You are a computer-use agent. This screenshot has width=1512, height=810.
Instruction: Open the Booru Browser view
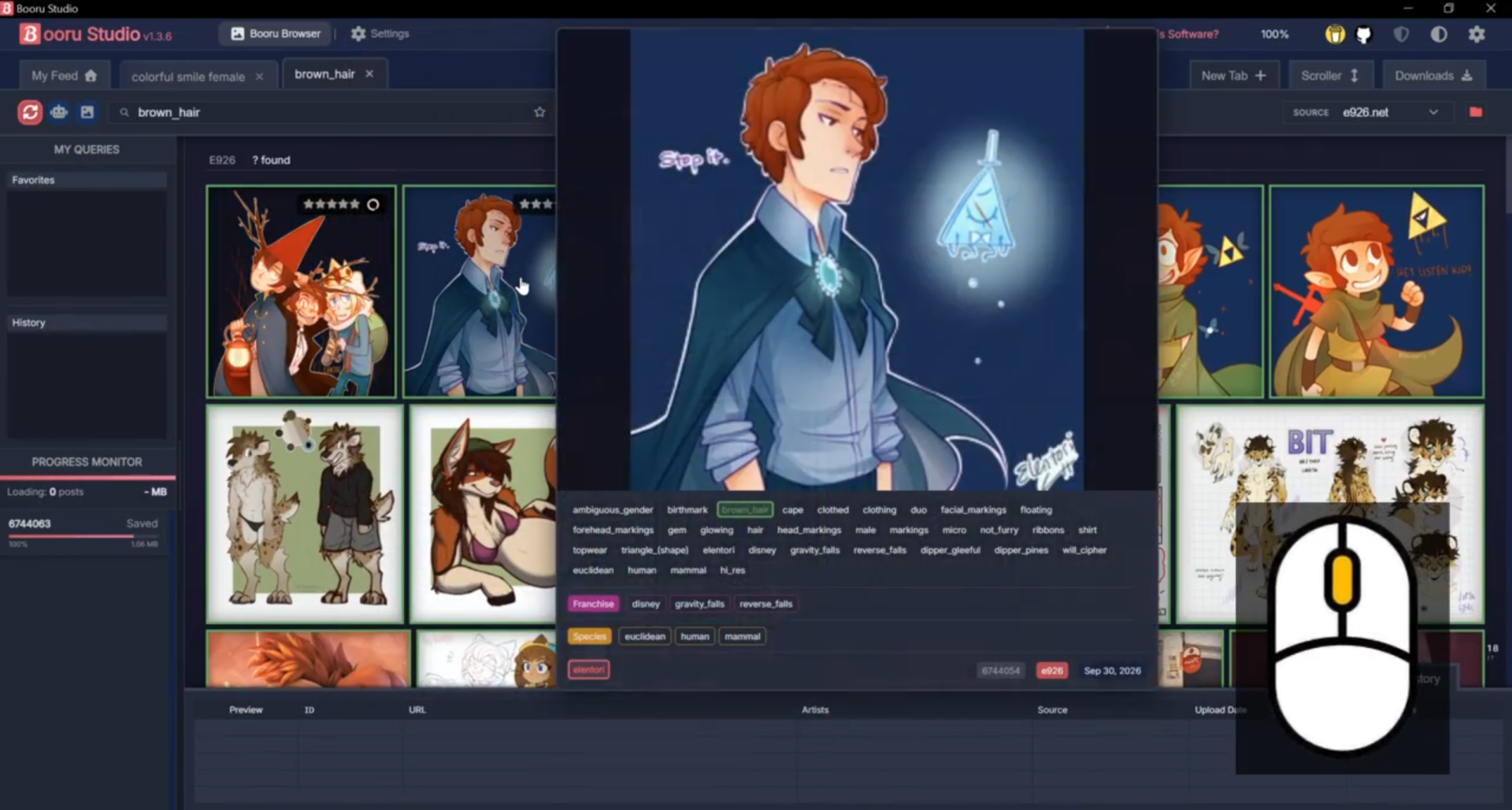point(276,34)
